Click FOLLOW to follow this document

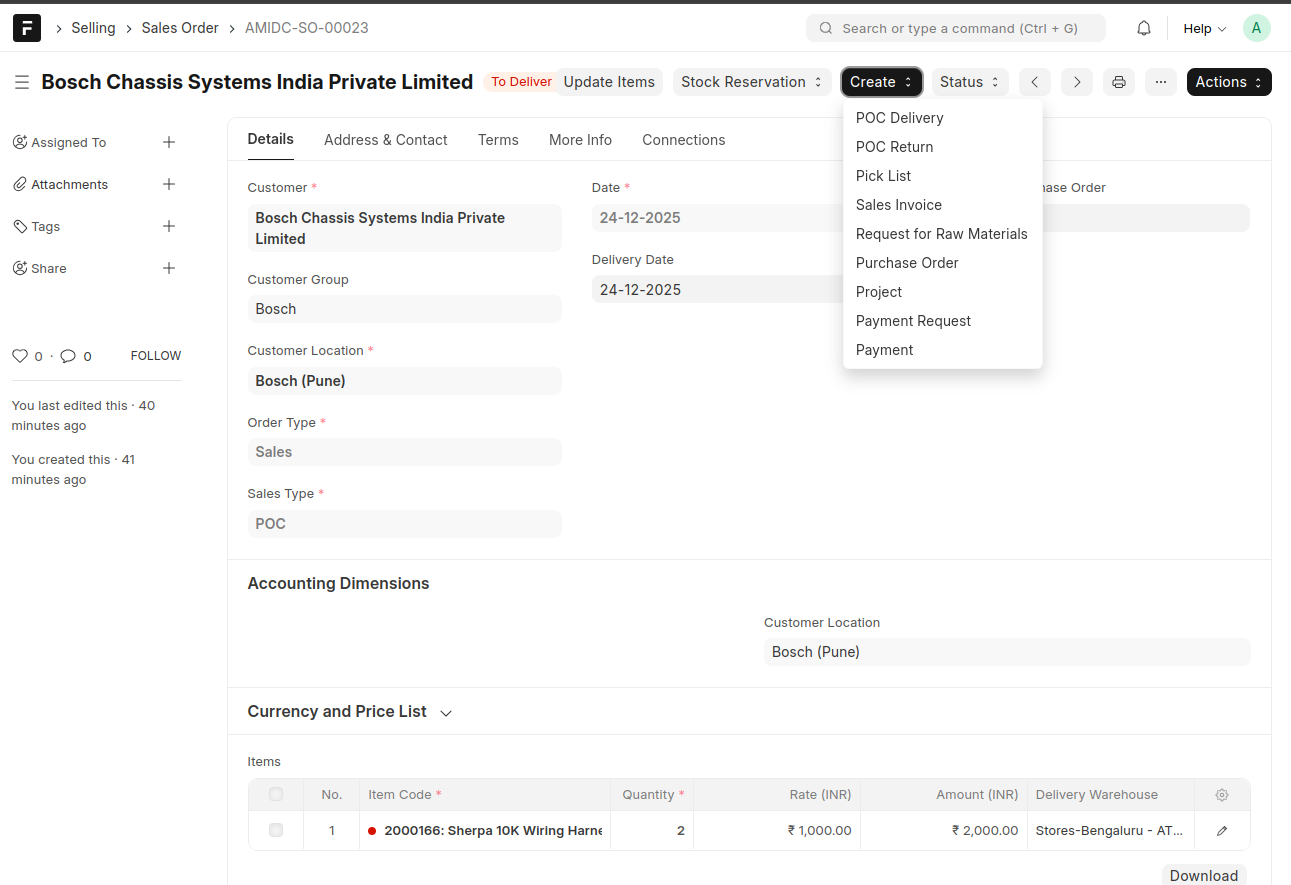155,356
